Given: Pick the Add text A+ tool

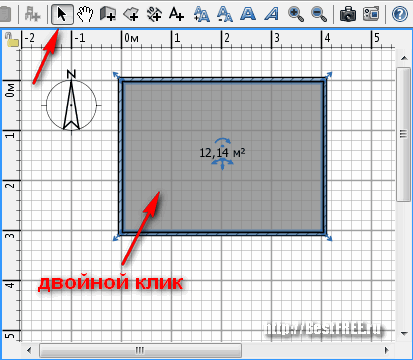Looking at the screenshot, I should (176, 15).
